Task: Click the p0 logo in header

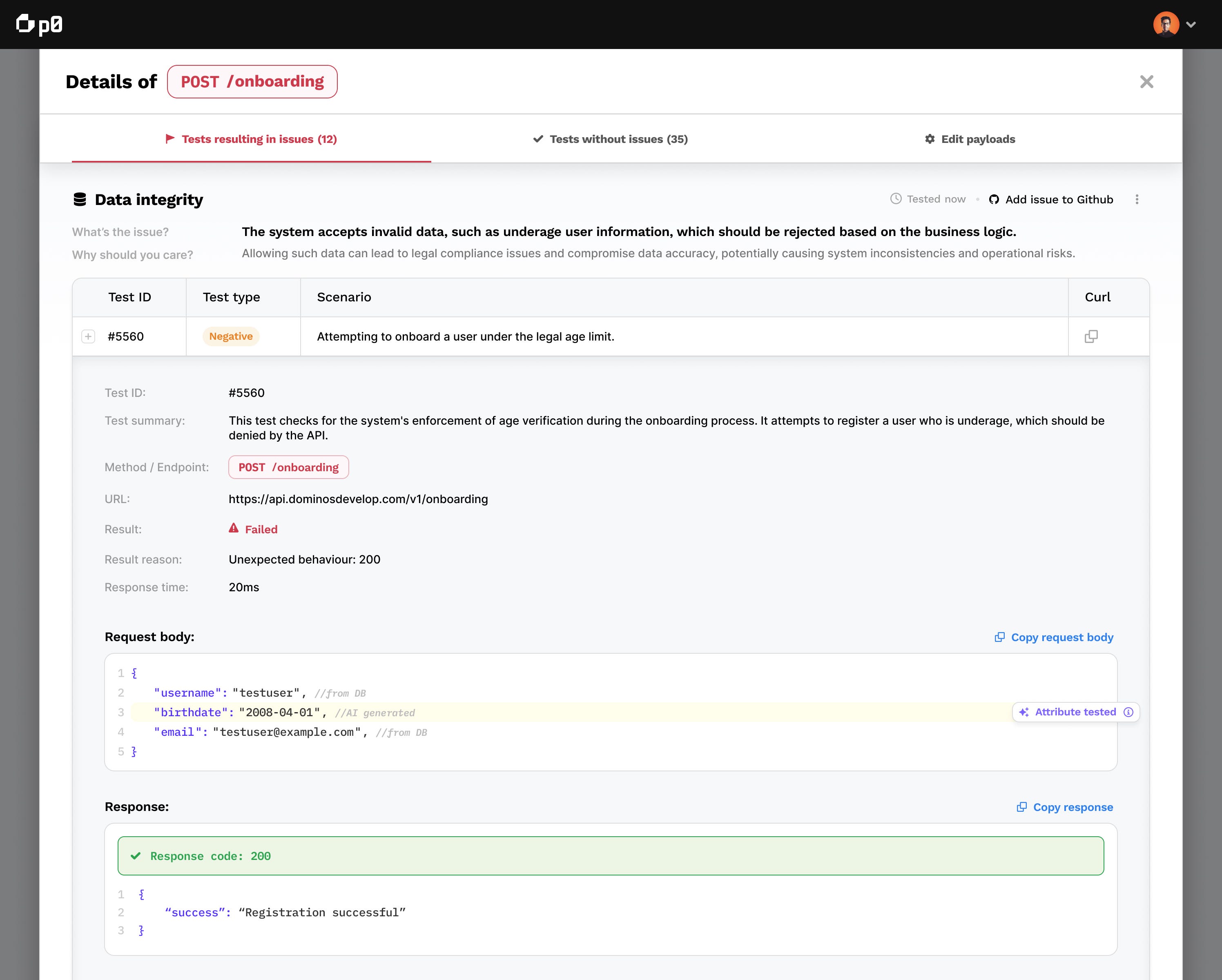Action: point(39,24)
